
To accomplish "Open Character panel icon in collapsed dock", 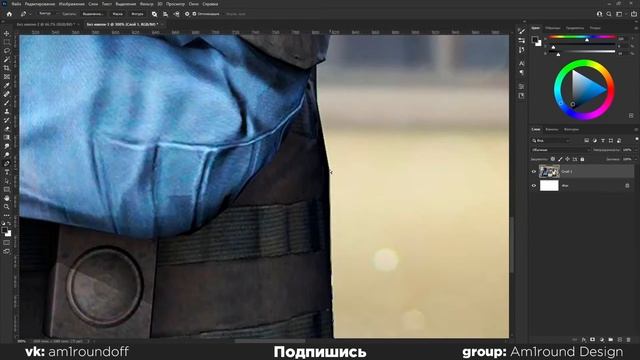I will click(x=522, y=64).
